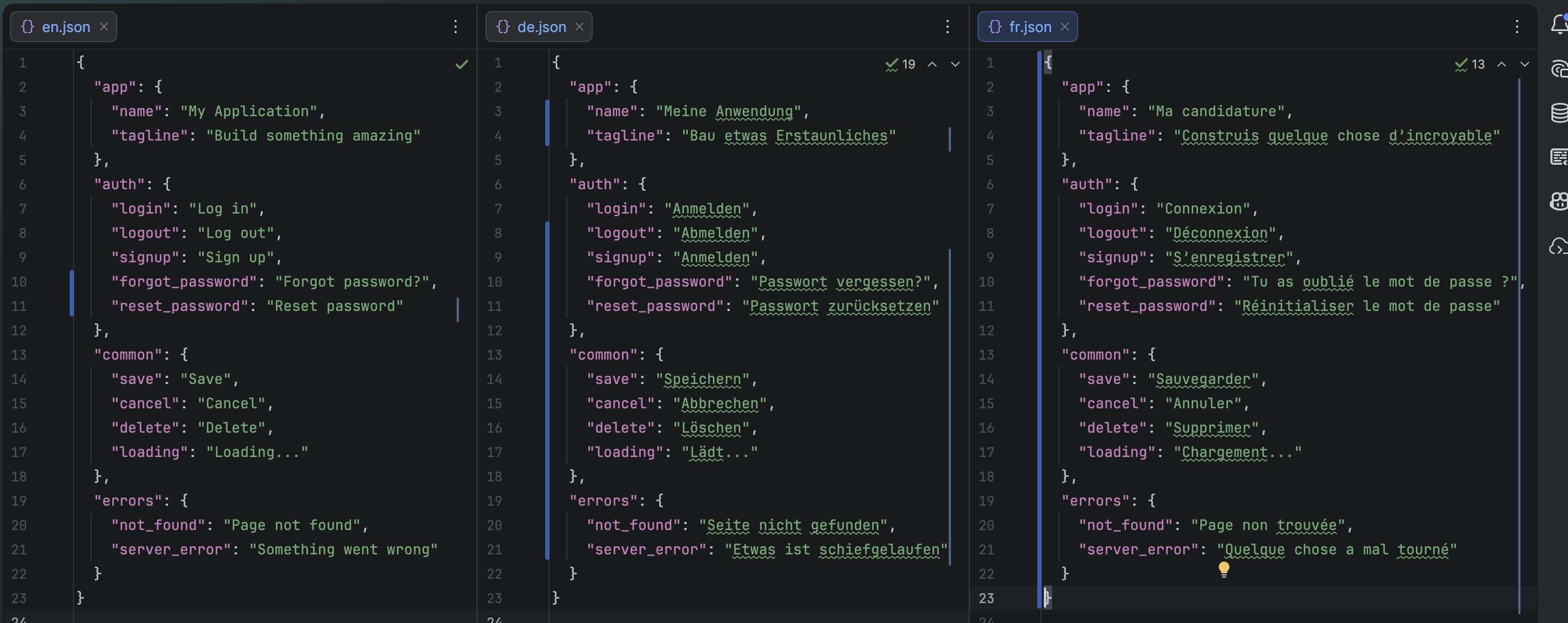
Task: Click the green inspection checkmark in en.json editor
Action: 462,64
